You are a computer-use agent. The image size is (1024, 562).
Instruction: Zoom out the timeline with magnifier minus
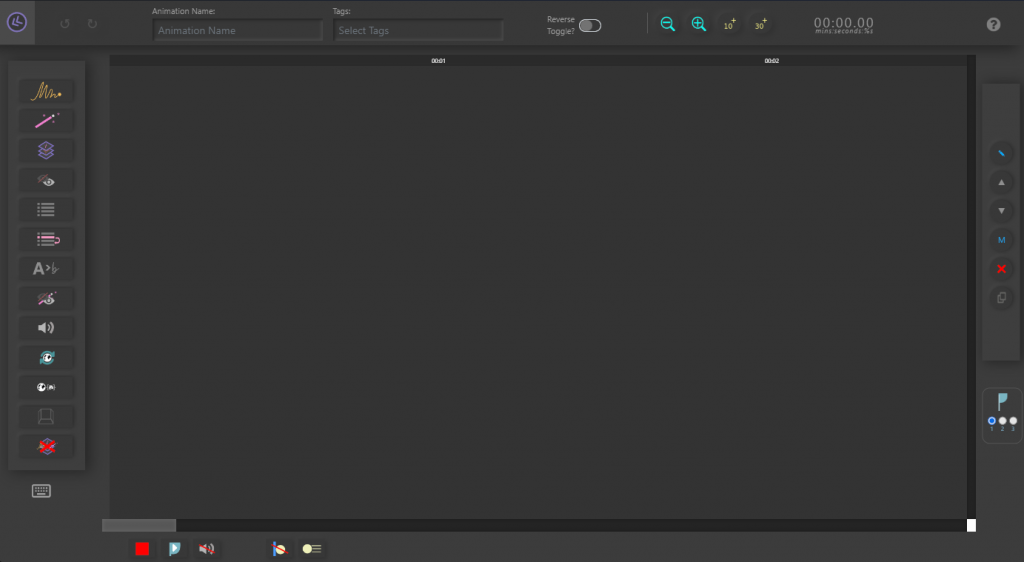click(668, 24)
